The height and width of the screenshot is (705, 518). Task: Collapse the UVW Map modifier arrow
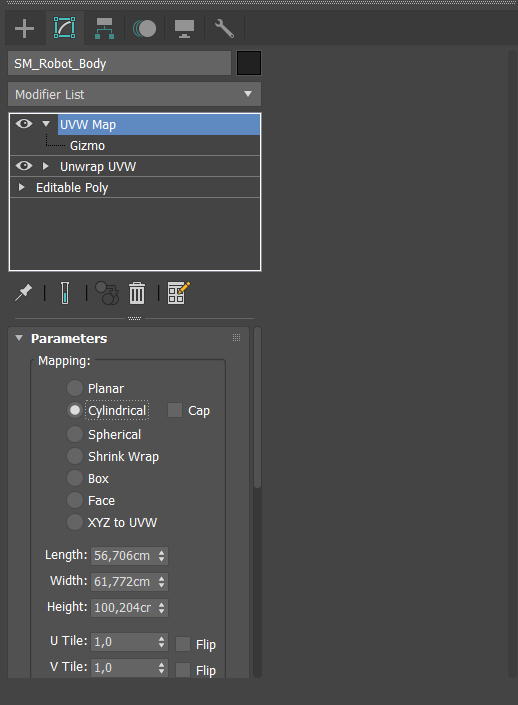46,124
